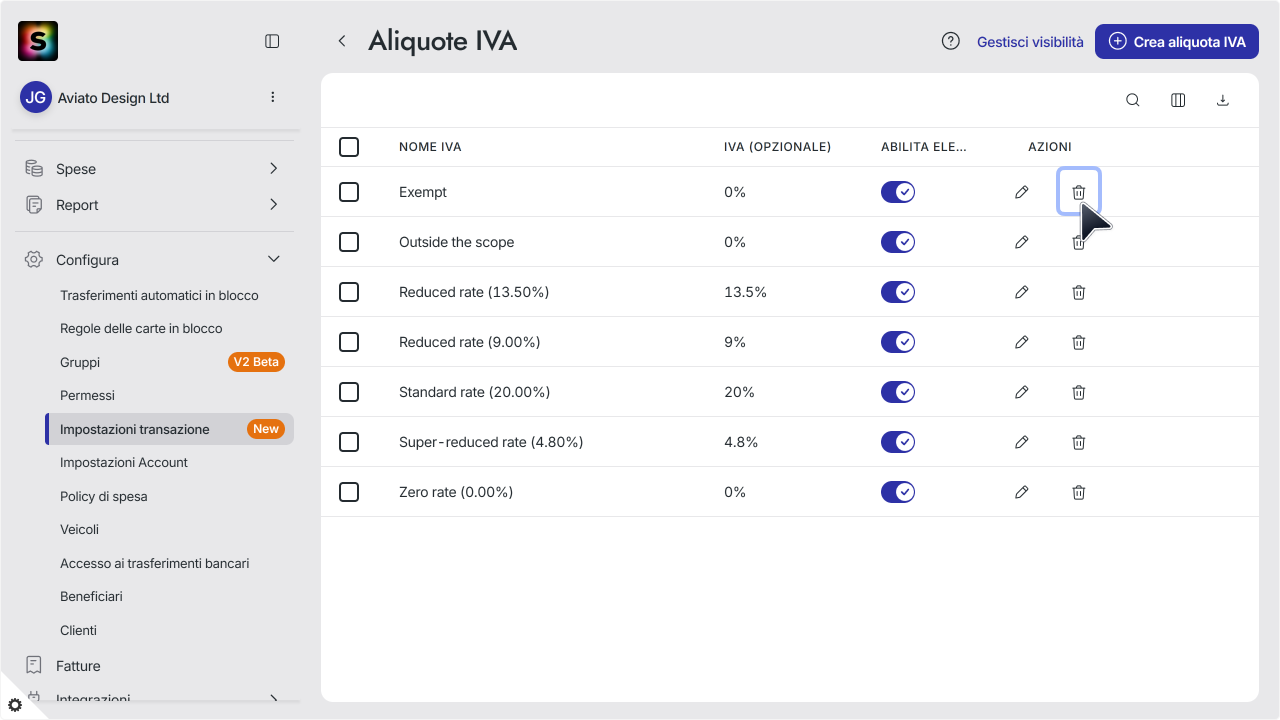Edit the Zero rate (0.00%) entry

pyautogui.click(x=1021, y=492)
